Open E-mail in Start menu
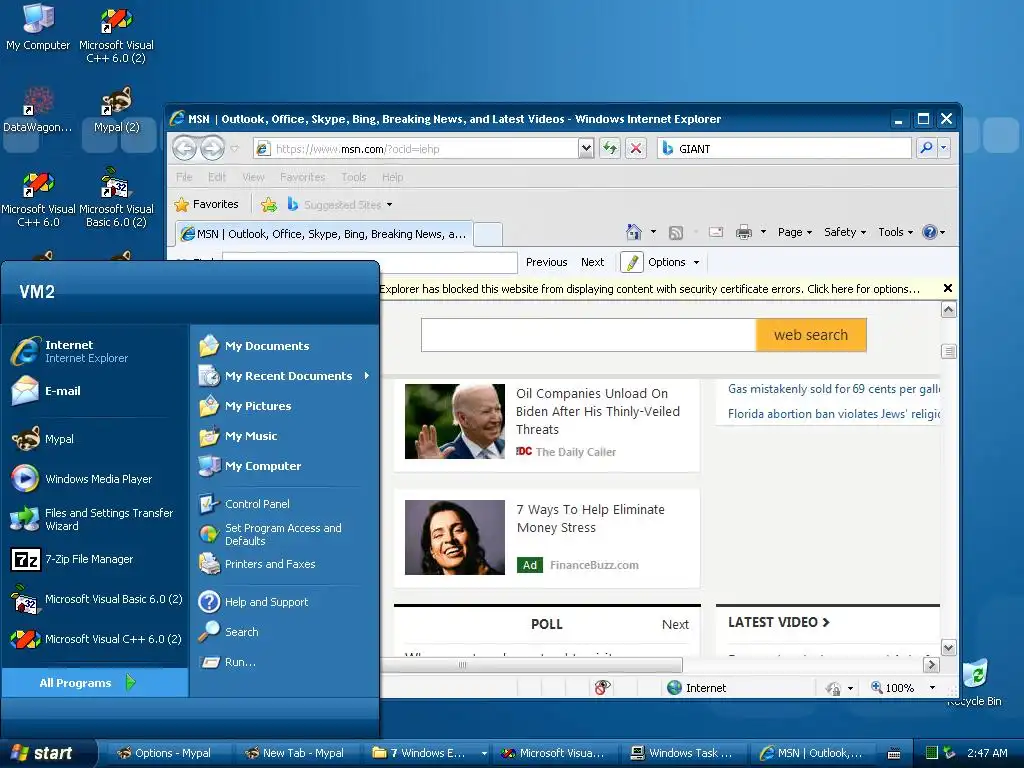This screenshot has height=768, width=1024. pyautogui.click(x=95, y=391)
